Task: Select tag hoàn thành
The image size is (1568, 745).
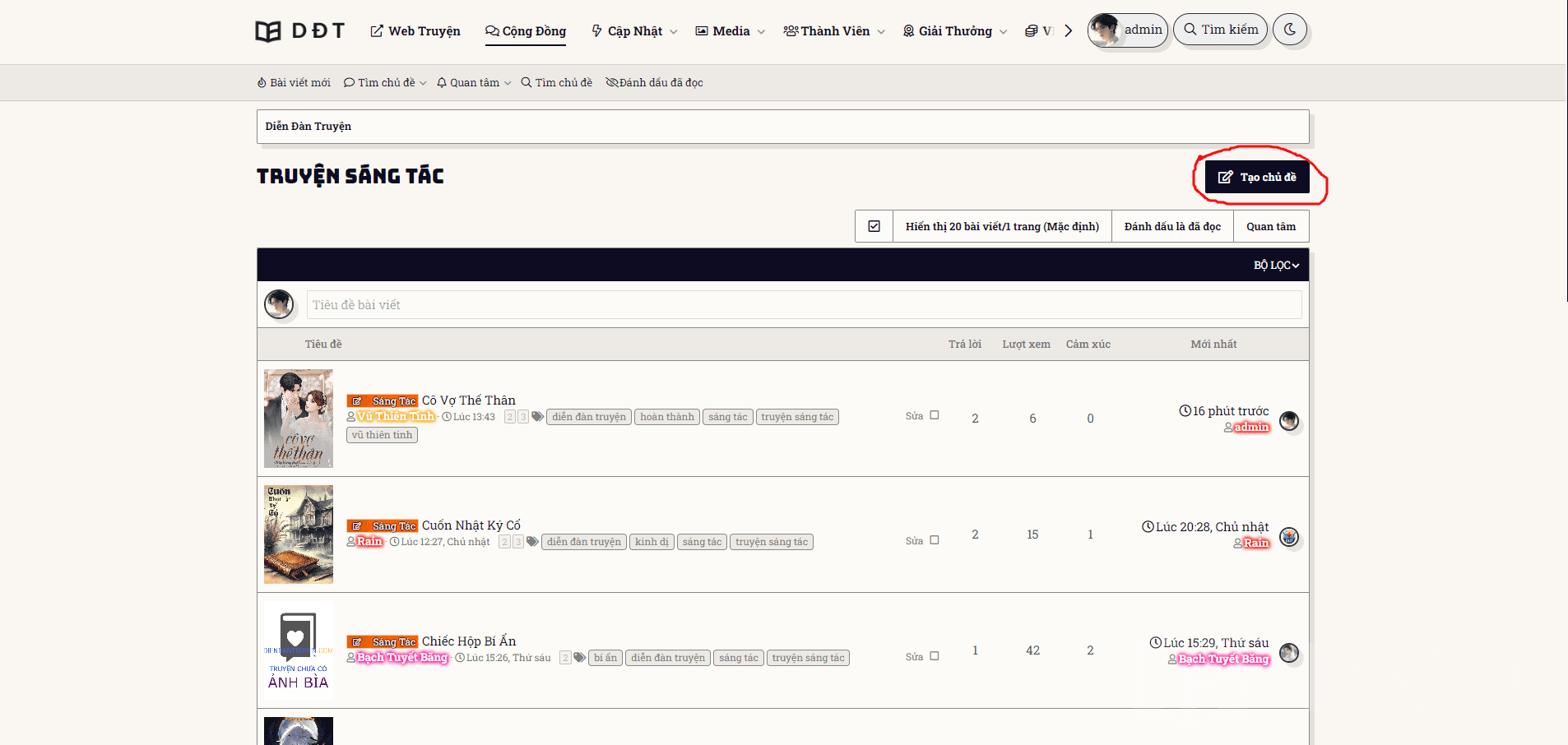Action: tap(667, 417)
